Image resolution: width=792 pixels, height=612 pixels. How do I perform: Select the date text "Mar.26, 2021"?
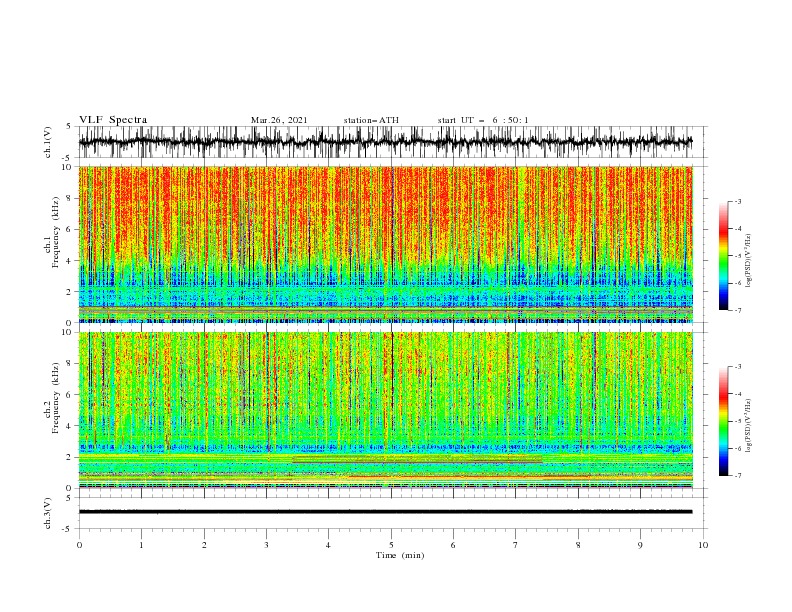click(279, 120)
